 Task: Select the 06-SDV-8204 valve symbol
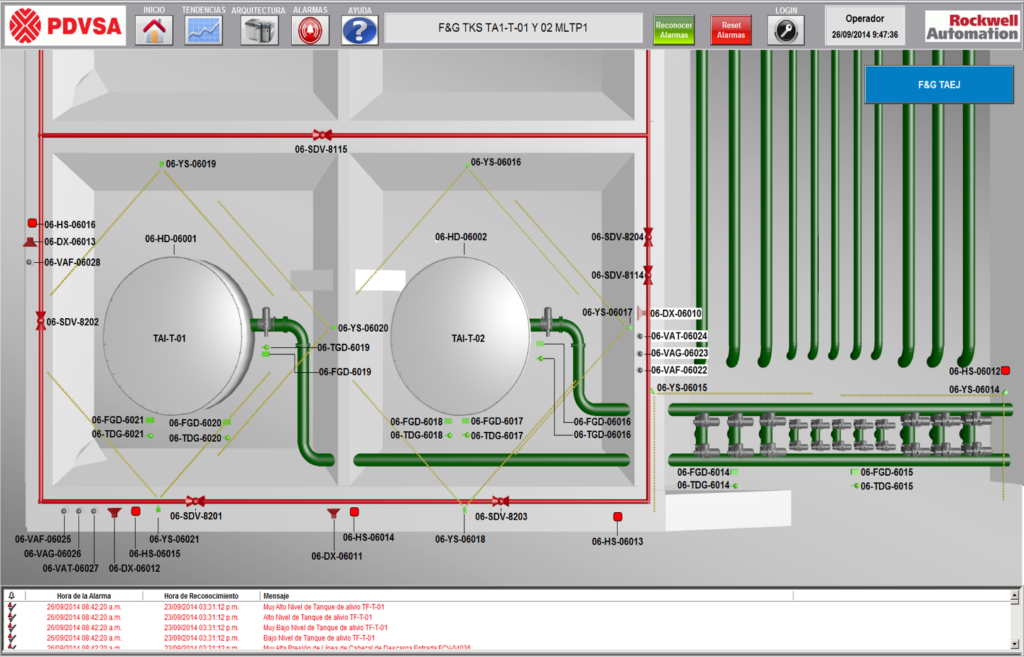(x=648, y=237)
